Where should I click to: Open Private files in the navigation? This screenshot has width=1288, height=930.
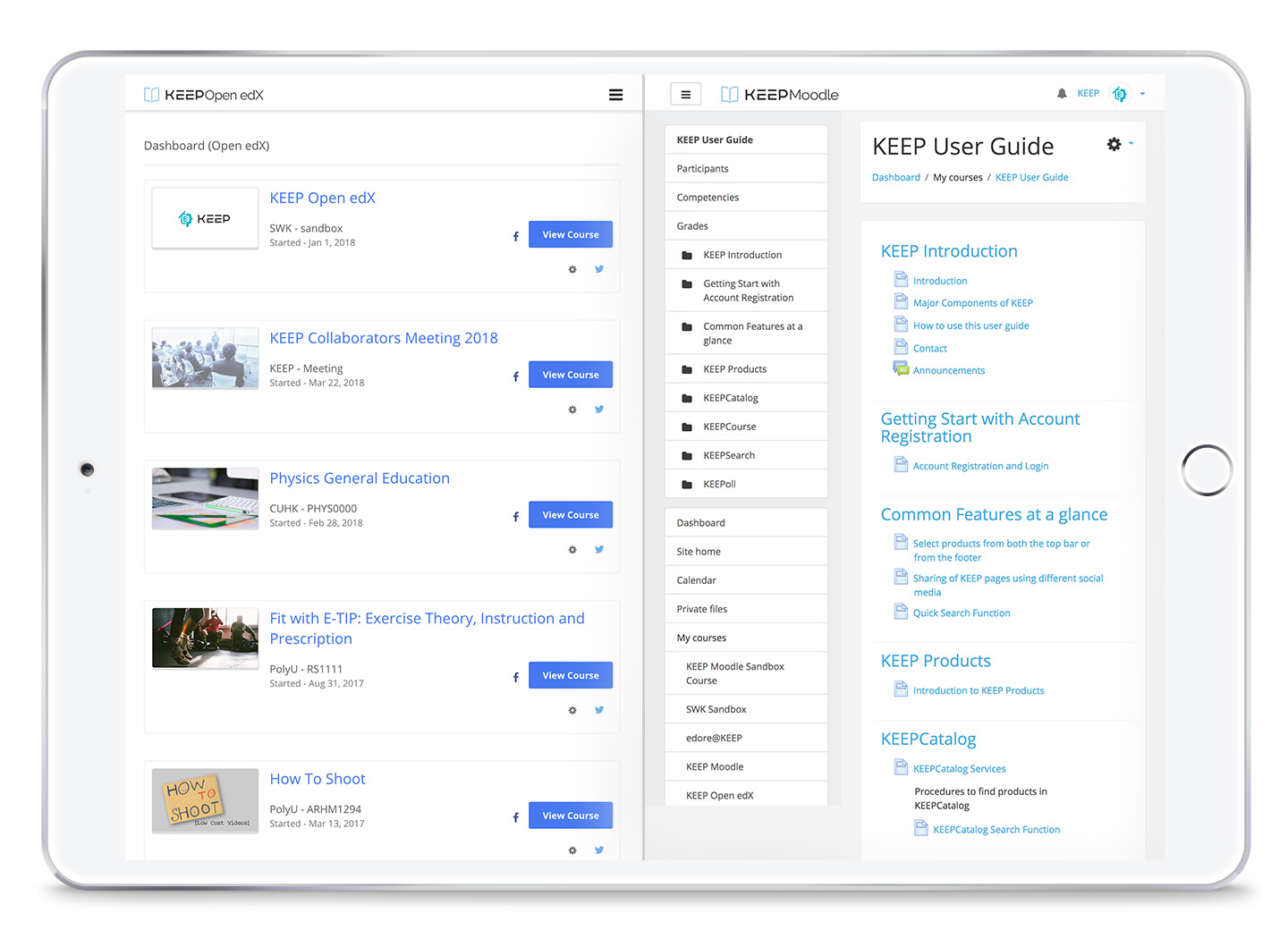(746, 609)
